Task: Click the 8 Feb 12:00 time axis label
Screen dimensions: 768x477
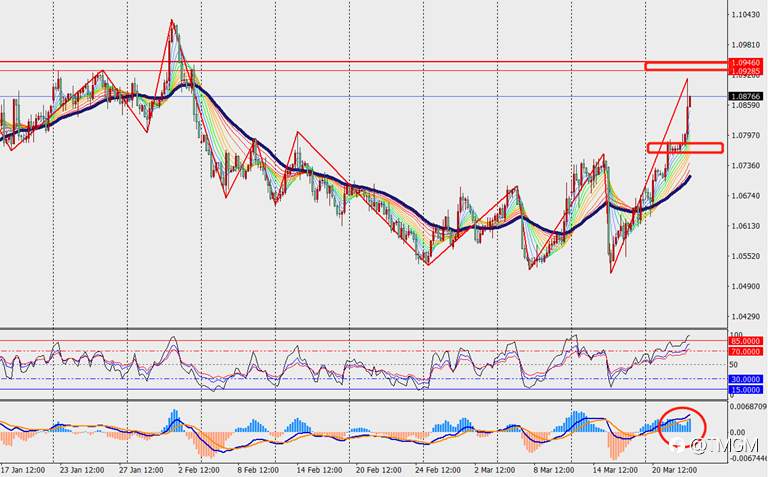Action: [258, 470]
